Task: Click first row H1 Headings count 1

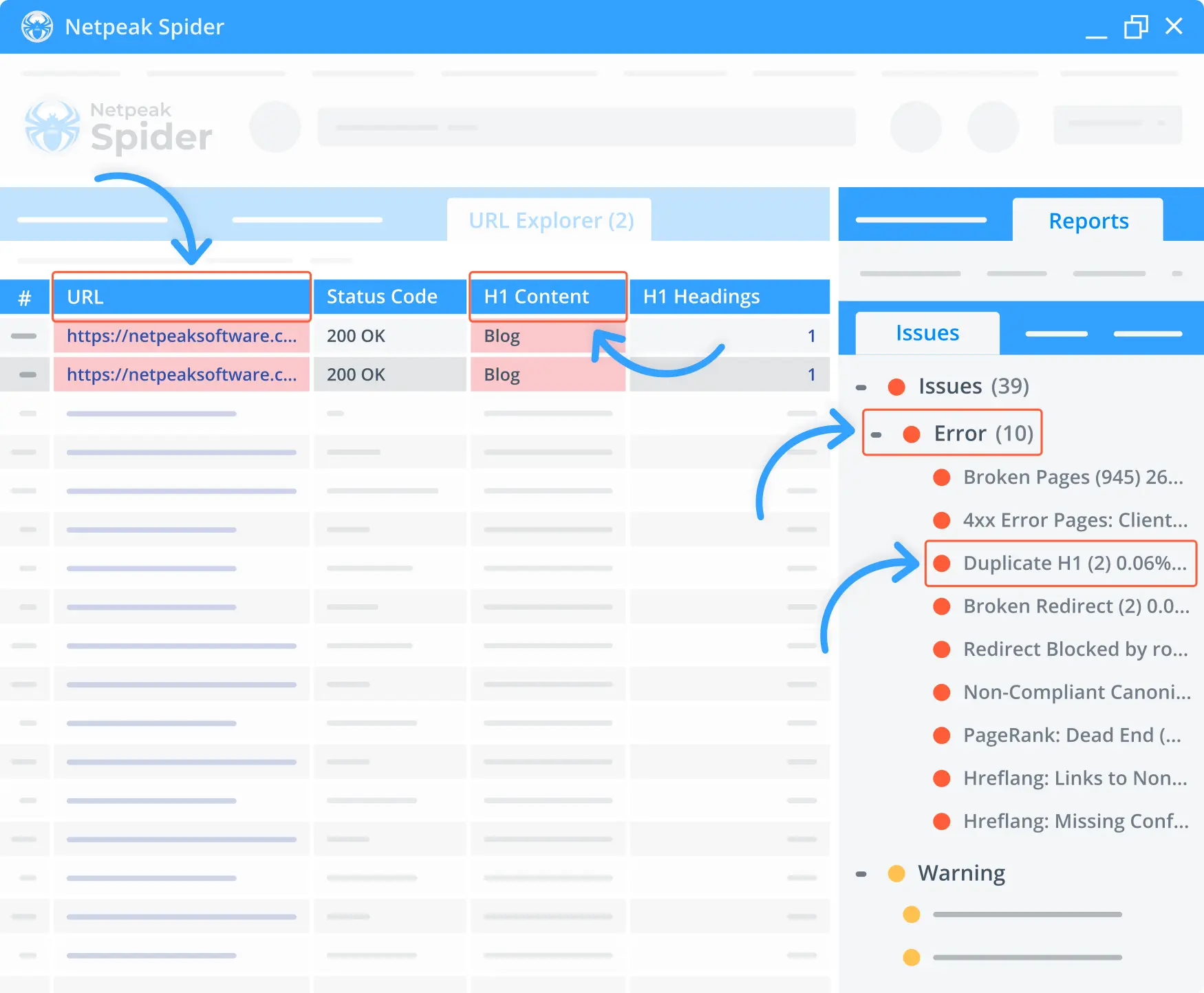Action: pos(811,336)
